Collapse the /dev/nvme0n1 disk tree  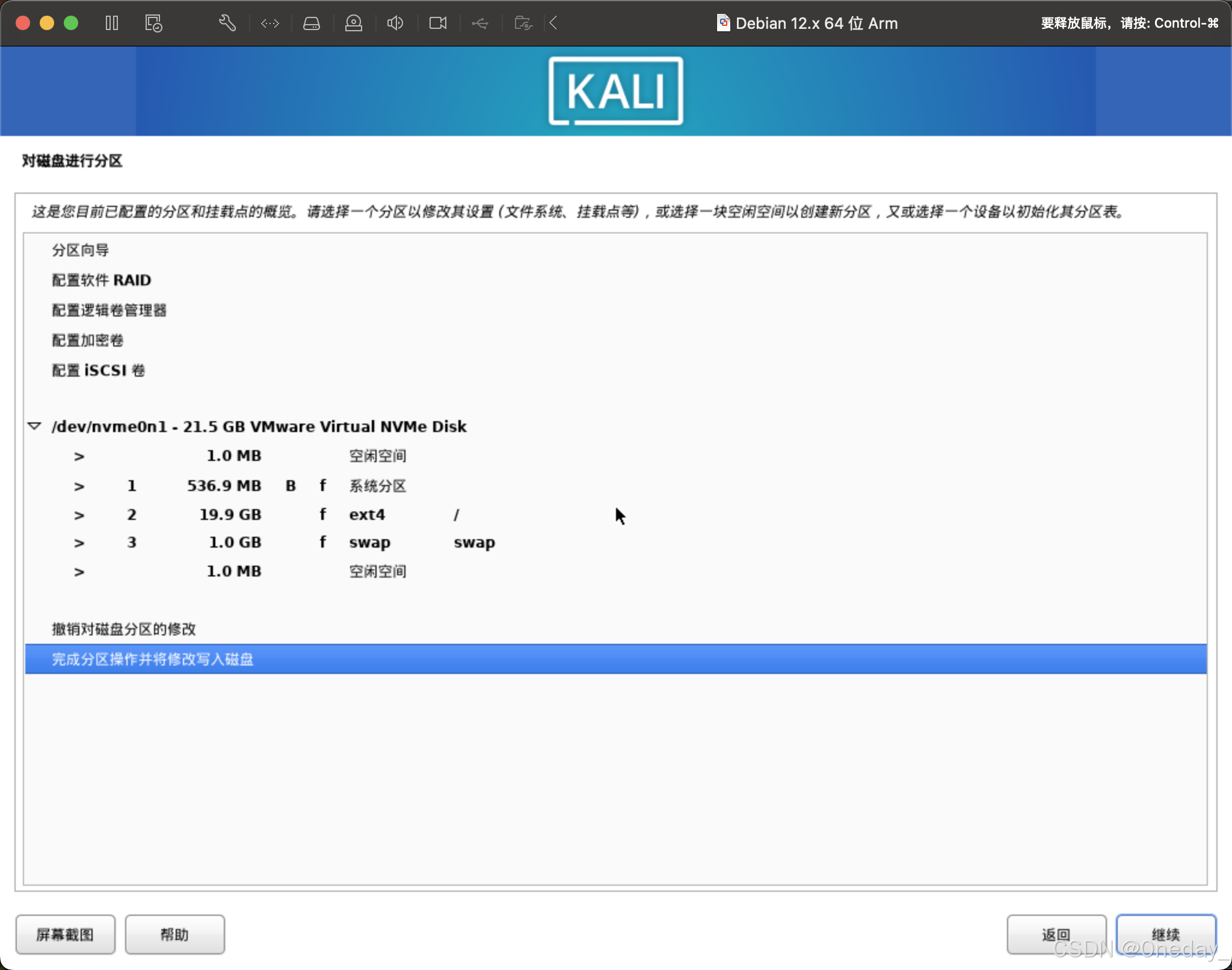click(x=34, y=426)
